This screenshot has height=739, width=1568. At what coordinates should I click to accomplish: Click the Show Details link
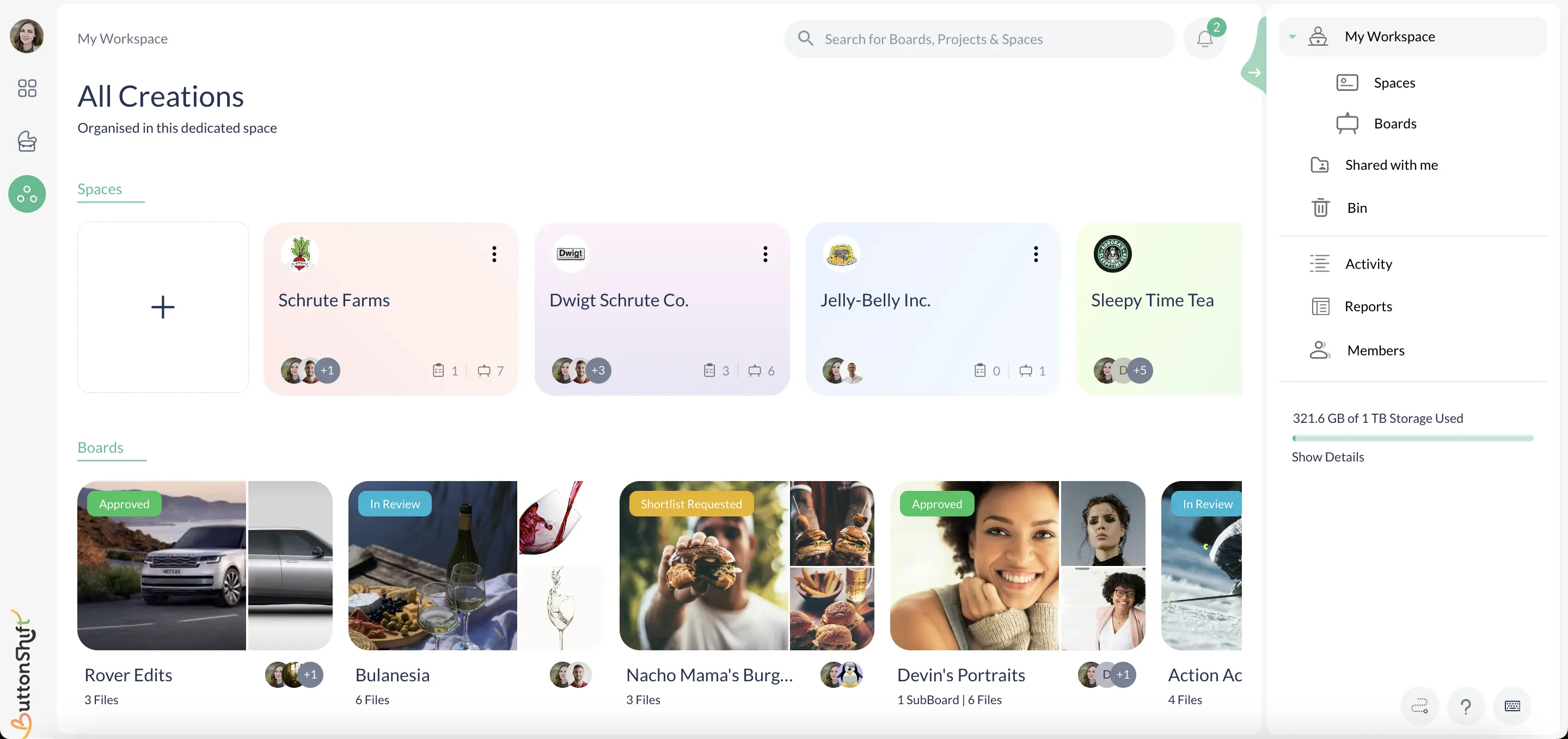tap(1327, 457)
